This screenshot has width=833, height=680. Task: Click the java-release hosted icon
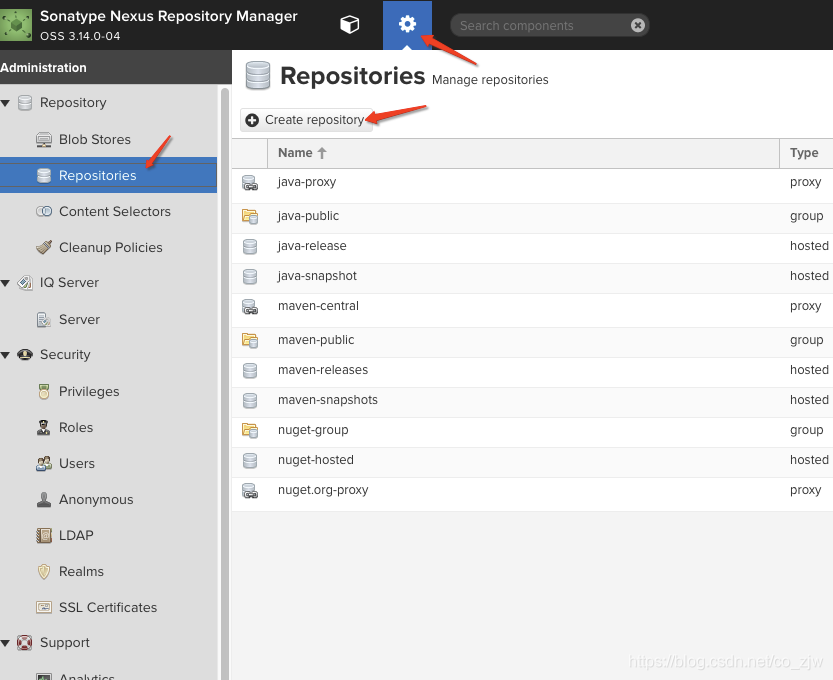click(x=250, y=246)
